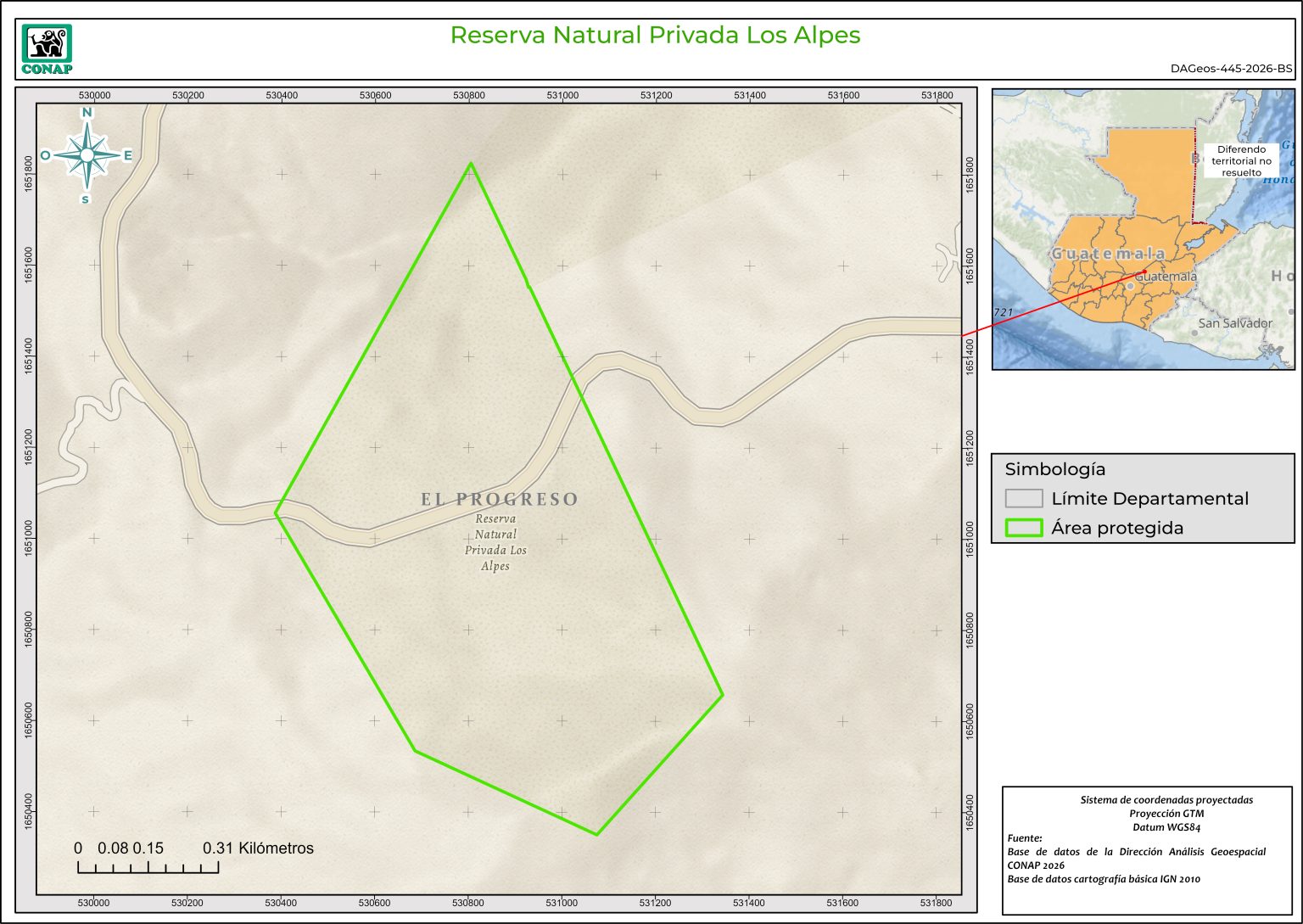Click the italic reserve name label inside the polygon
This screenshot has height=924, width=1303.
coord(495,542)
